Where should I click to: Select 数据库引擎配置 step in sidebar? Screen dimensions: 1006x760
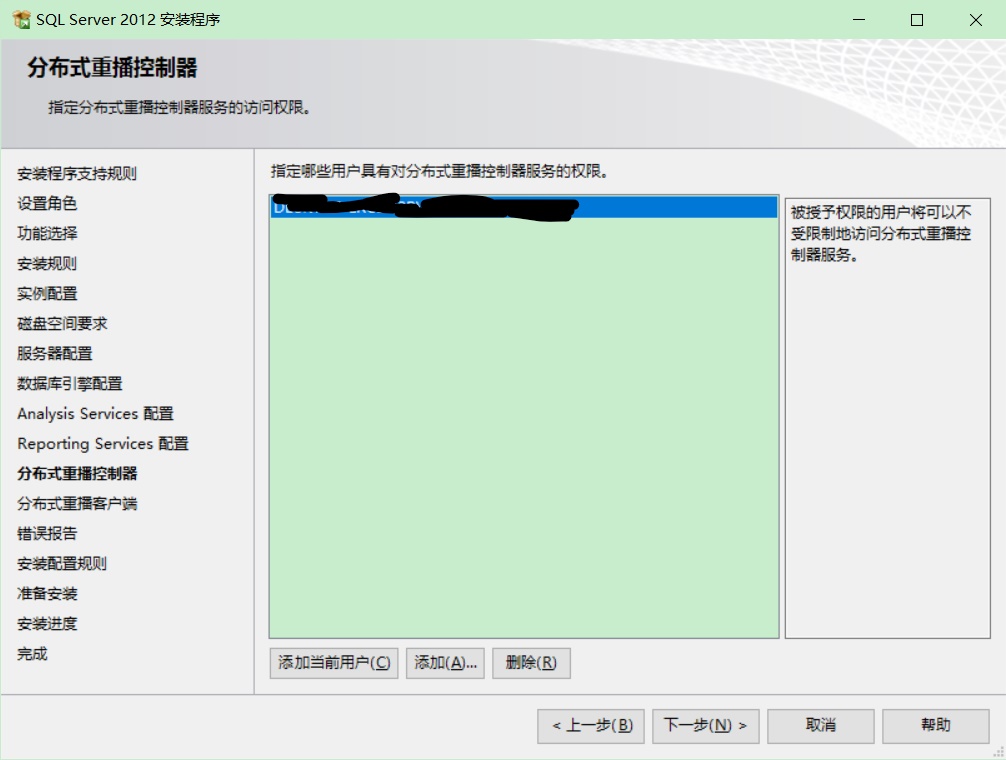pyautogui.click(x=70, y=384)
